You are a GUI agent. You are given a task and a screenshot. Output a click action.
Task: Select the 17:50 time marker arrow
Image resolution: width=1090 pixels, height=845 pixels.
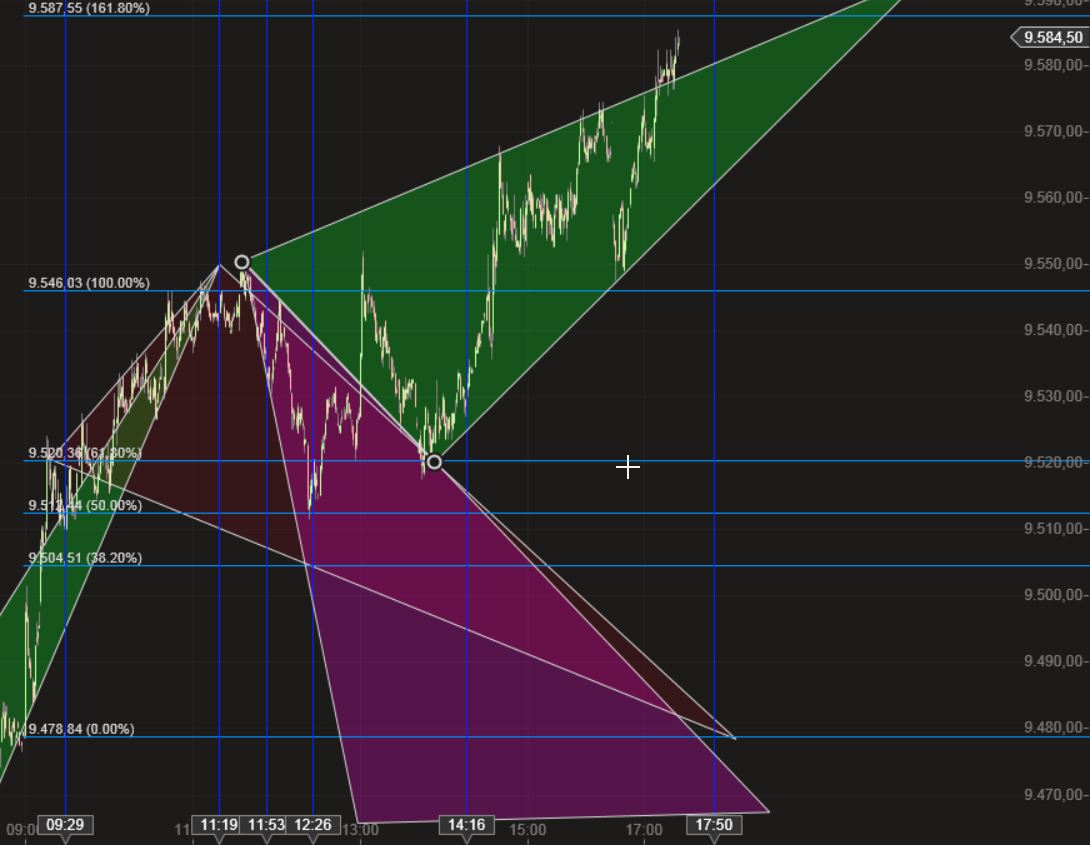(x=712, y=840)
